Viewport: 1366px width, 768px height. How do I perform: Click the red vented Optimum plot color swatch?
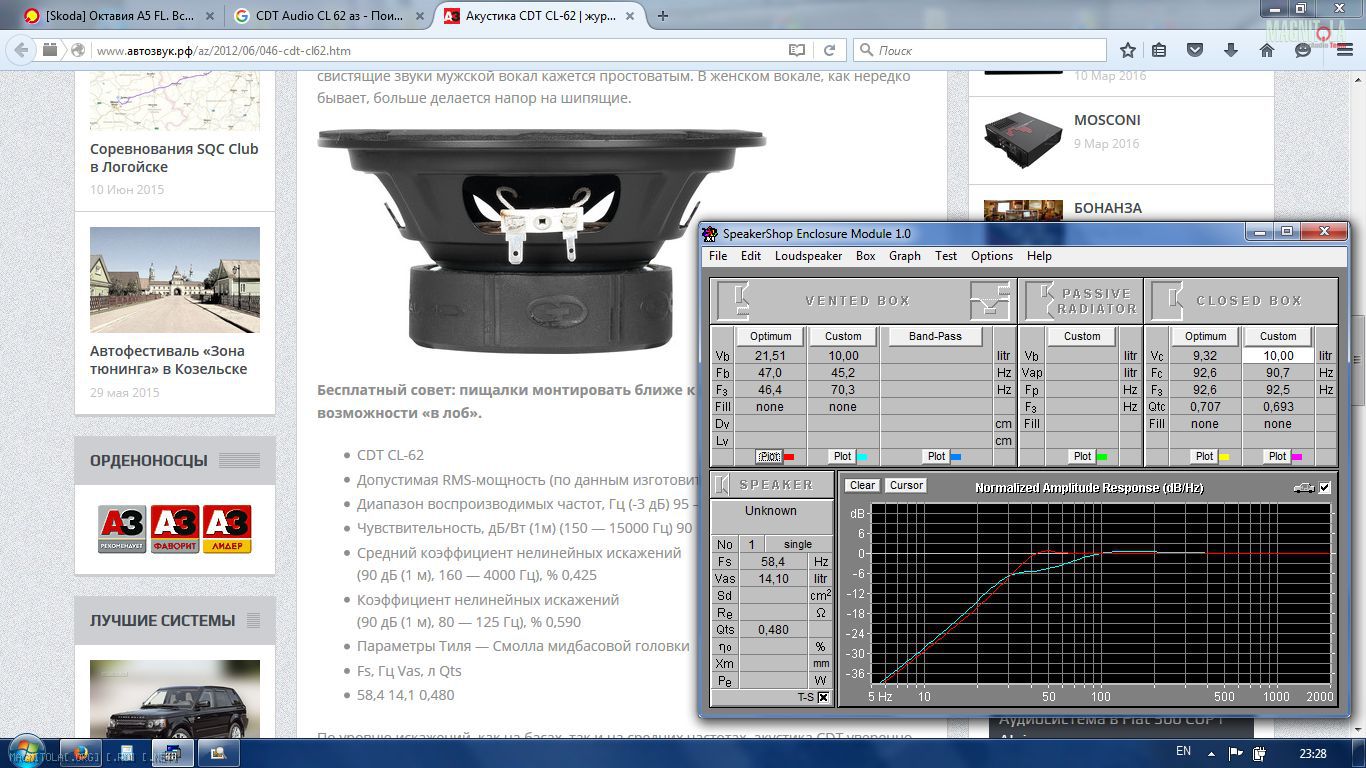pyautogui.click(x=789, y=456)
